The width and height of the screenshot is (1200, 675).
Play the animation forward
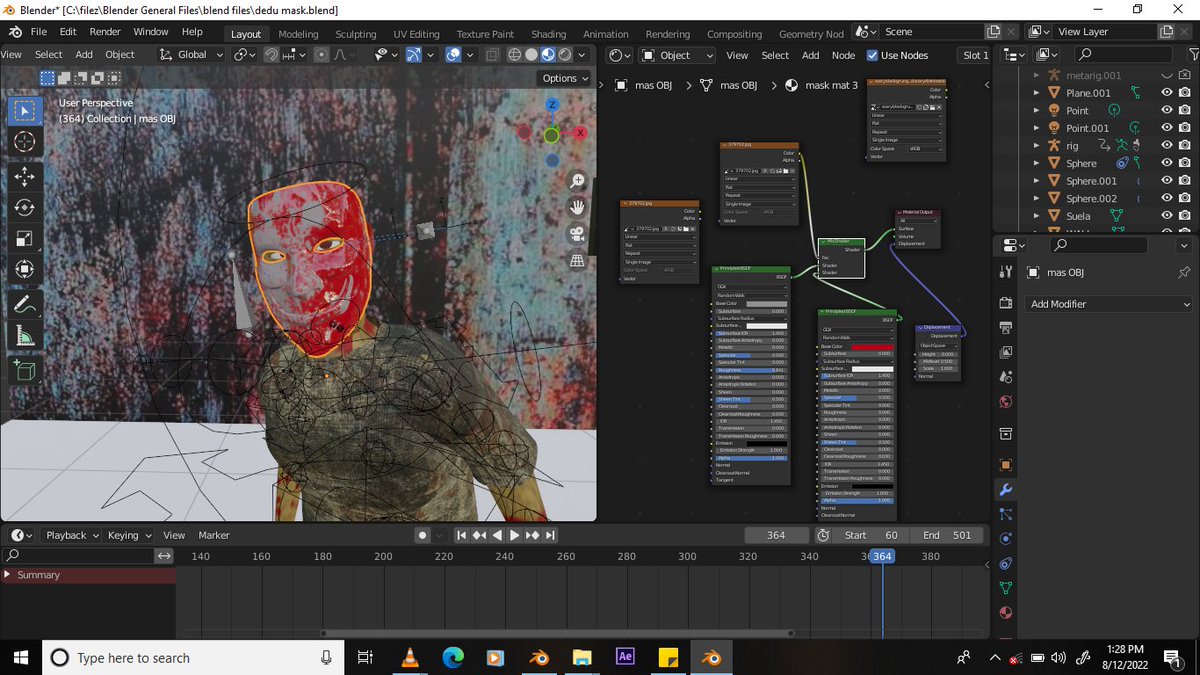(x=514, y=535)
